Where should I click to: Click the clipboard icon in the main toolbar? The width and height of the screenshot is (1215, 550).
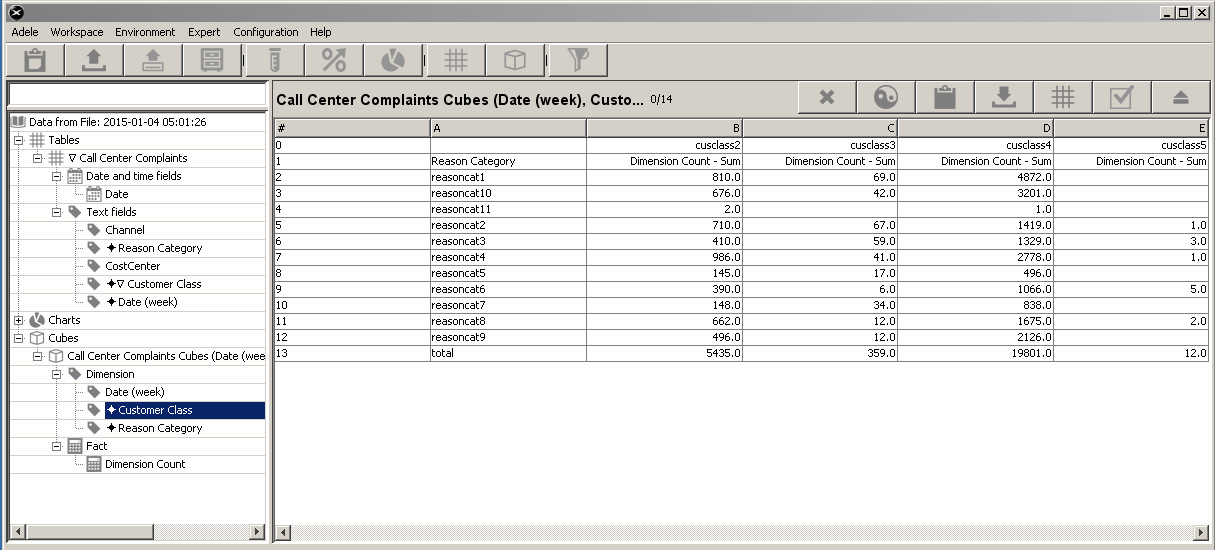pyautogui.click(x=35, y=60)
